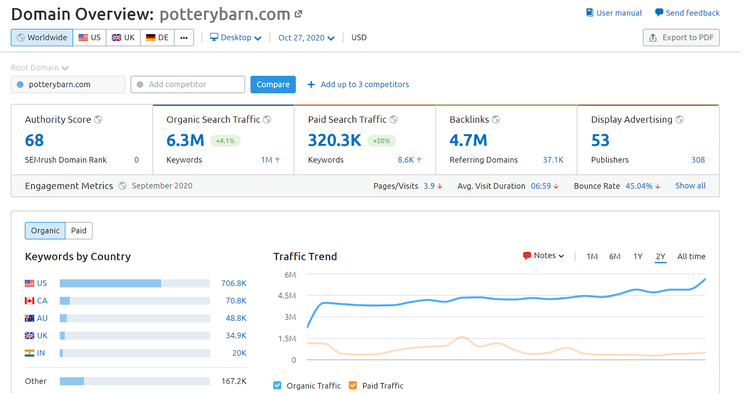Click the 308 publishers value
The image size is (750, 393).
click(x=698, y=160)
